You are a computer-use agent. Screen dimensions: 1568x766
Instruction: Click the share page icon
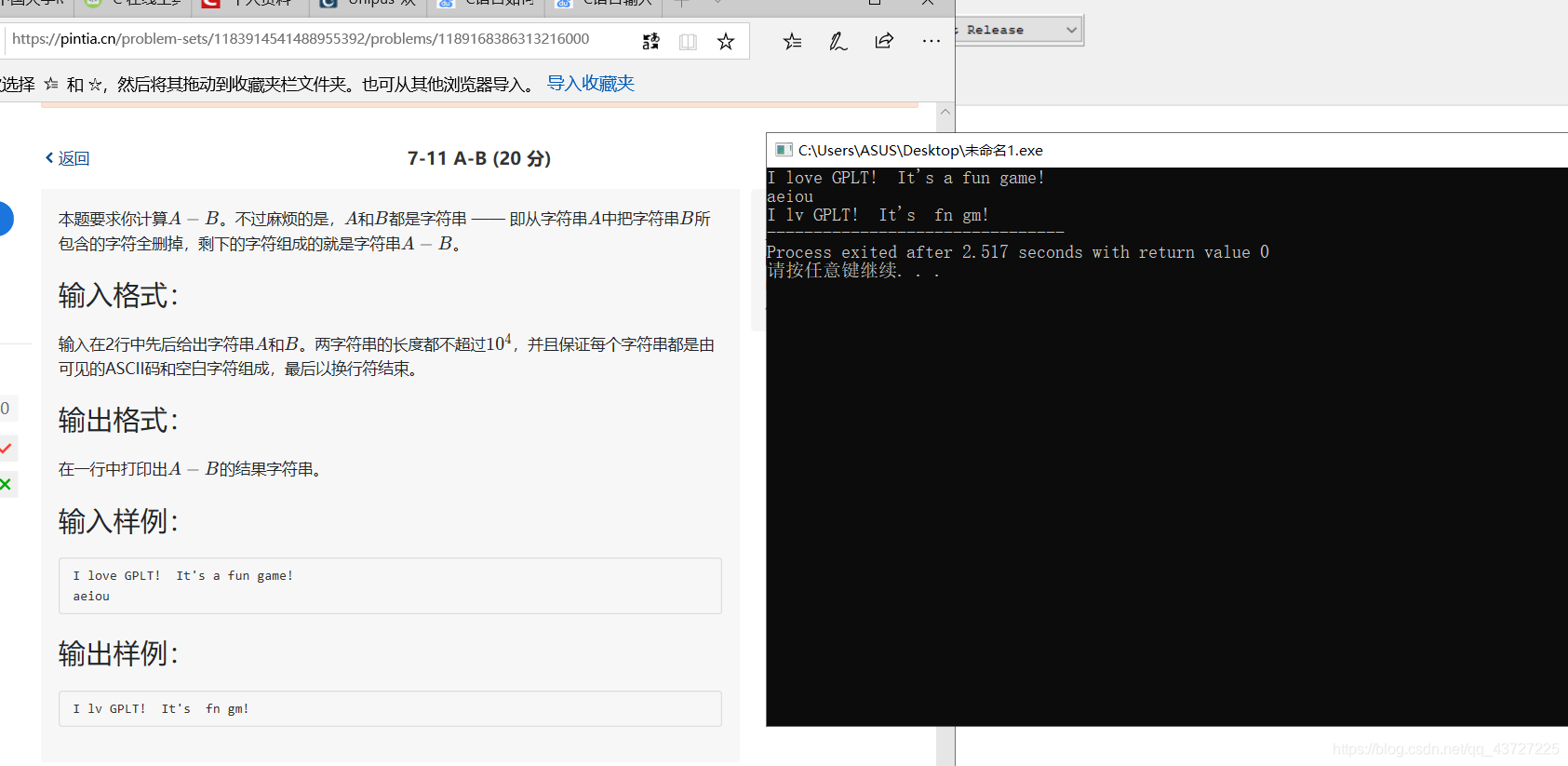tap(884, 41)
